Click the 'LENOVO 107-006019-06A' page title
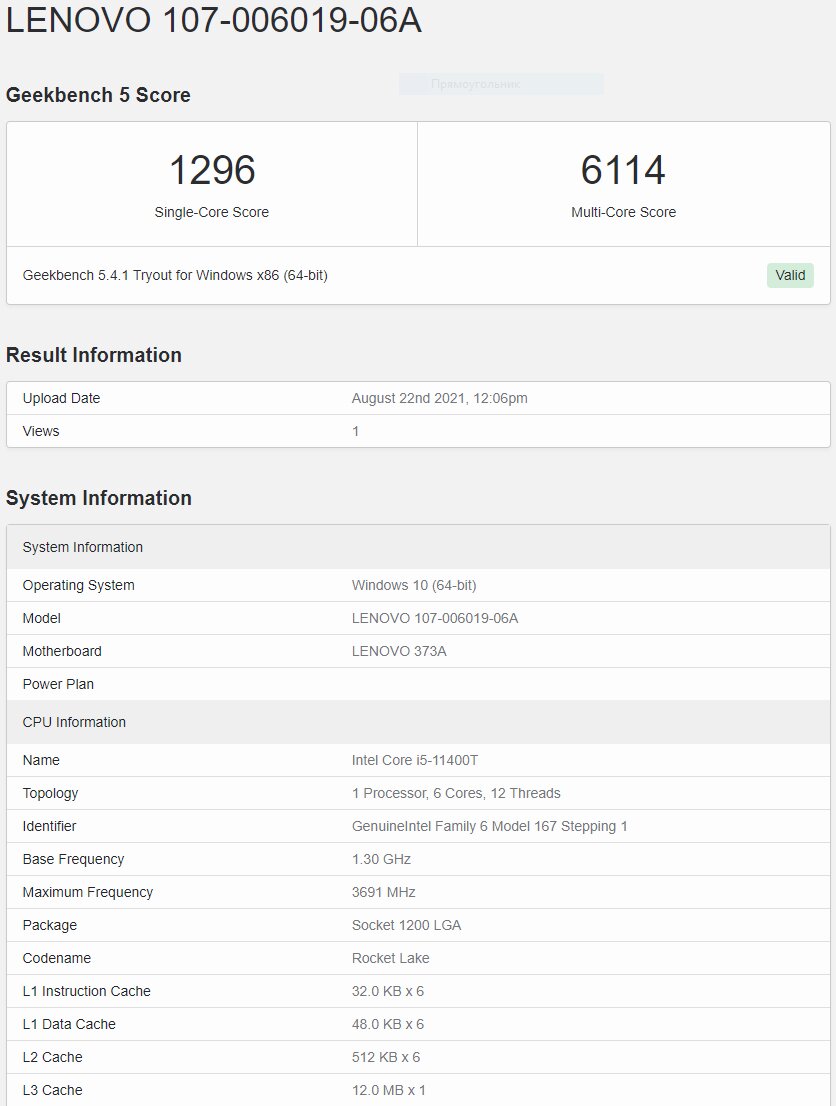The image size is (836, 1106). pos(214,19)
